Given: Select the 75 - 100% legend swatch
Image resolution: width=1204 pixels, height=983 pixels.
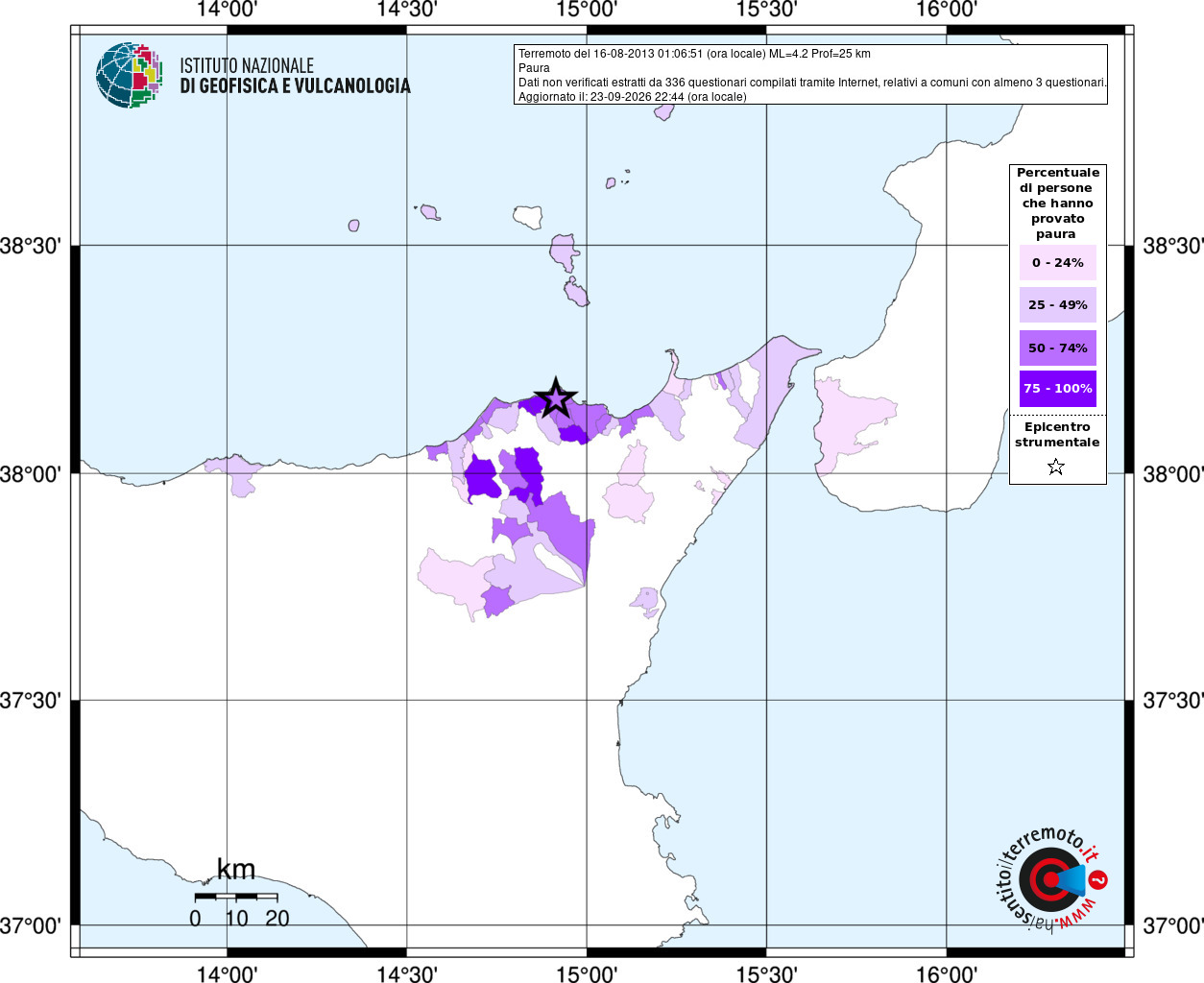Looking at the screenshot, I should pos(1057,389).
